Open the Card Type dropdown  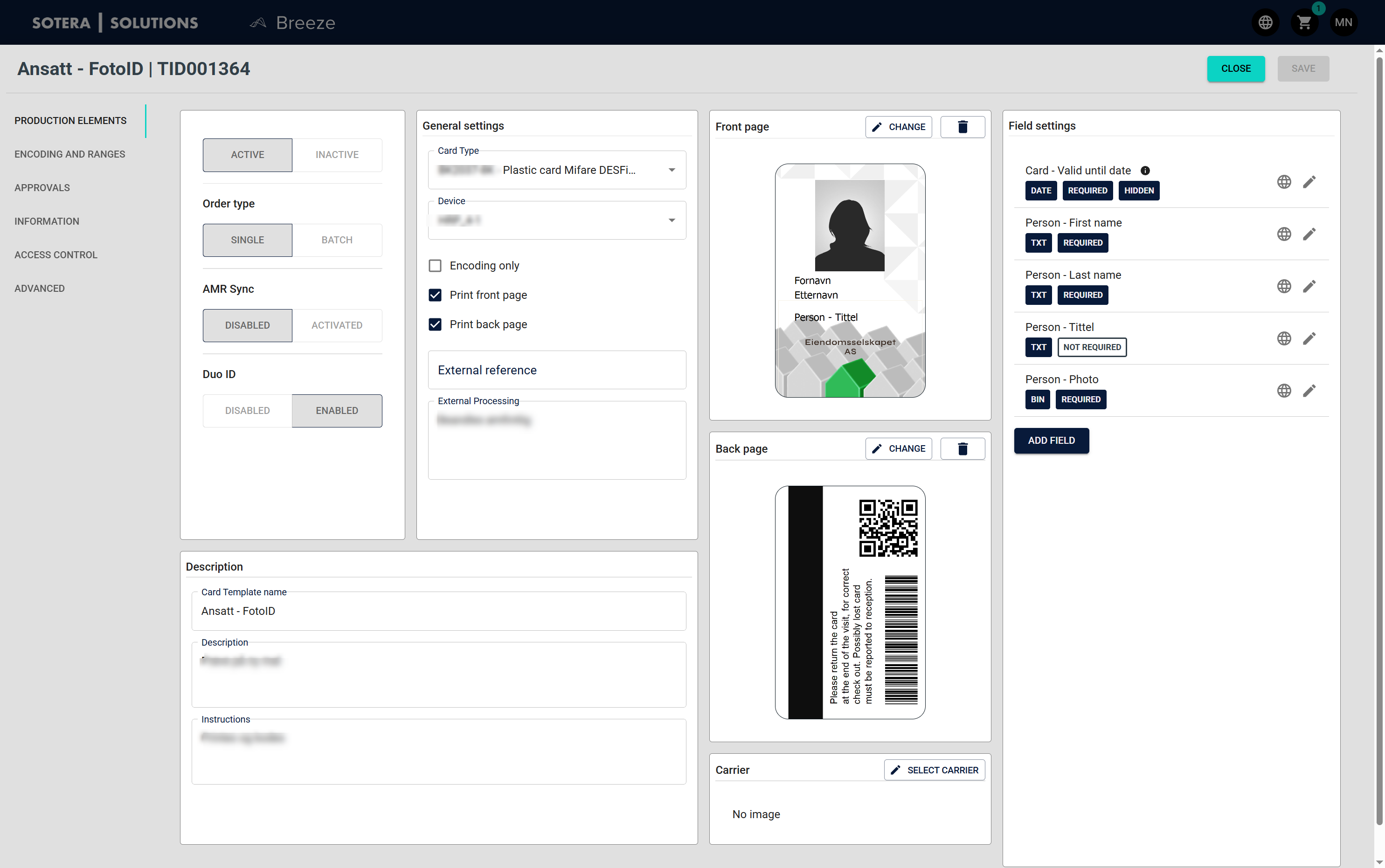(671, 170)
